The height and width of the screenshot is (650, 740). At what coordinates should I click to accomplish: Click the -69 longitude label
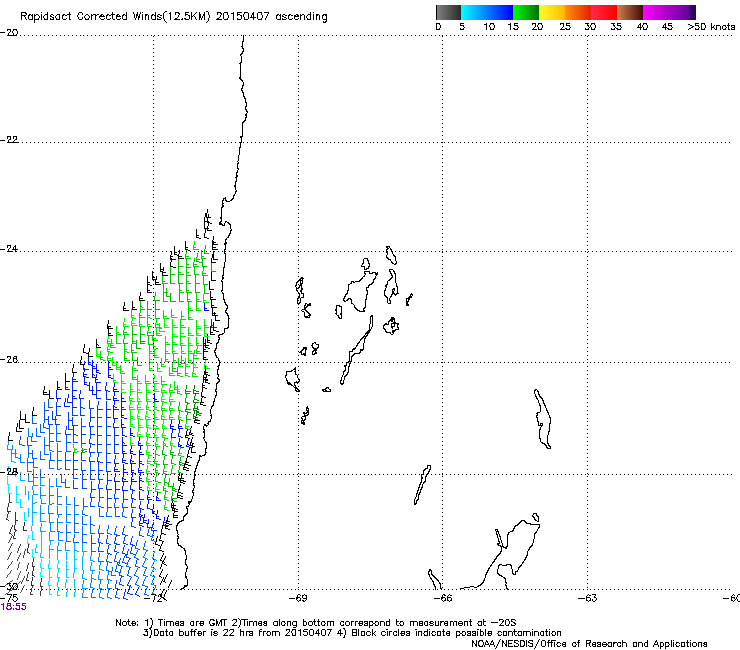(x=298, y=598)
